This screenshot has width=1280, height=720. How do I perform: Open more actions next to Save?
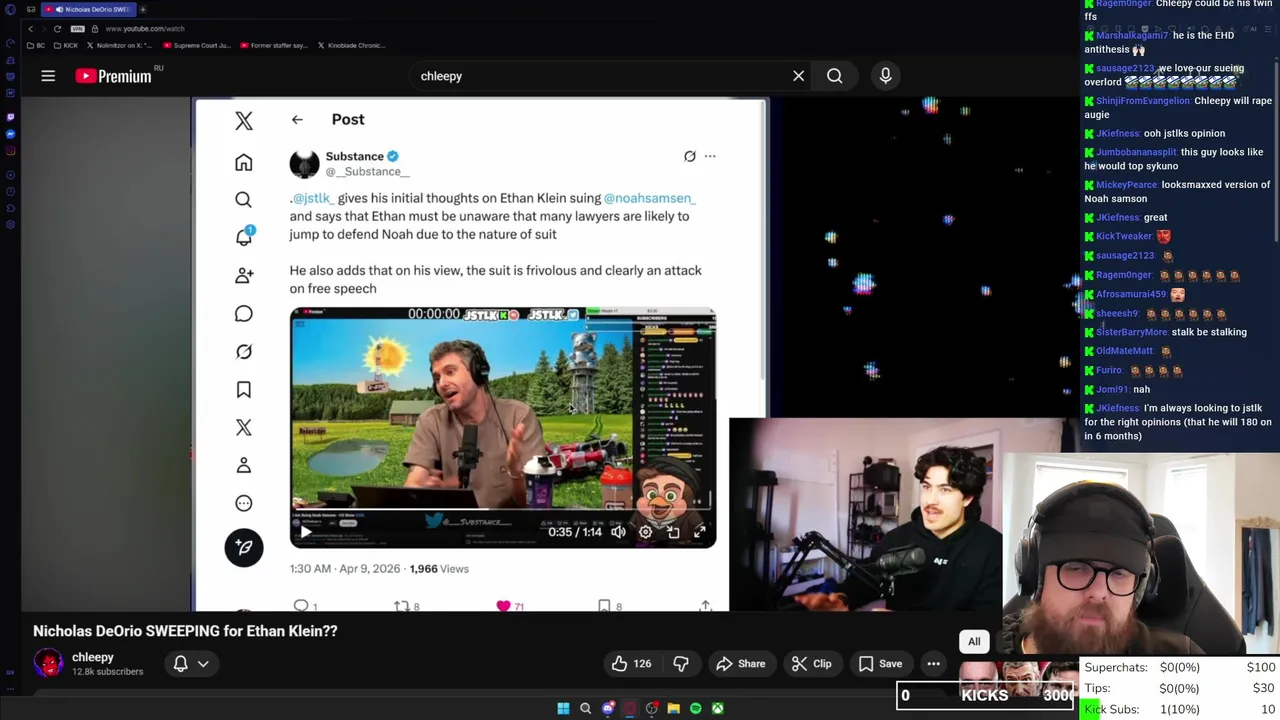click(x=933, y=664)
